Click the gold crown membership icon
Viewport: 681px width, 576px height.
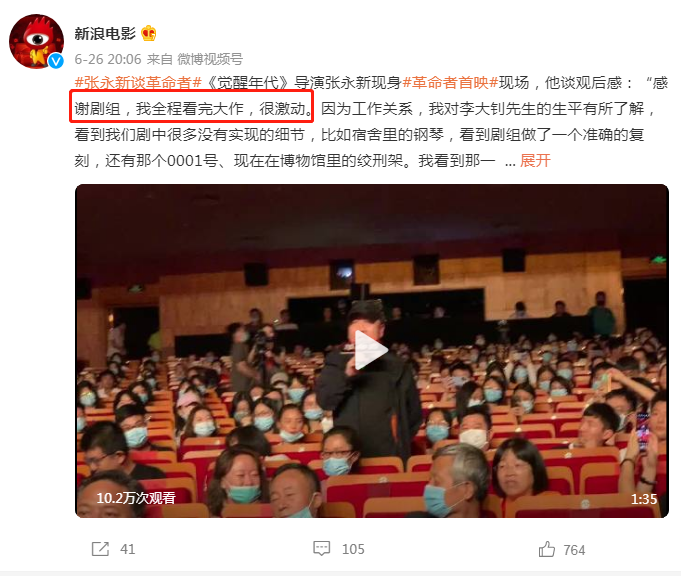pos(149,33)
